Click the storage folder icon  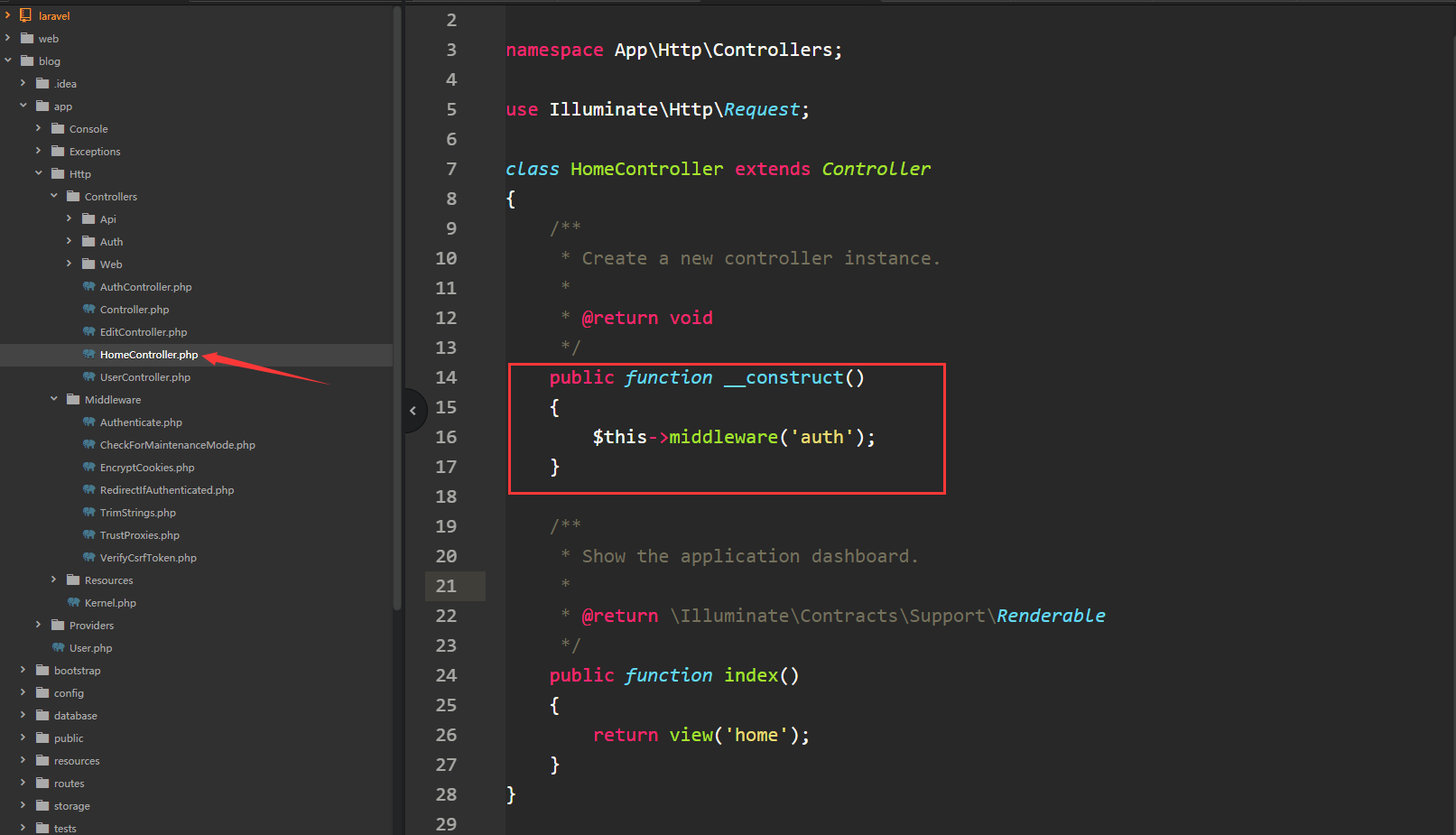(x=42, y=805)
